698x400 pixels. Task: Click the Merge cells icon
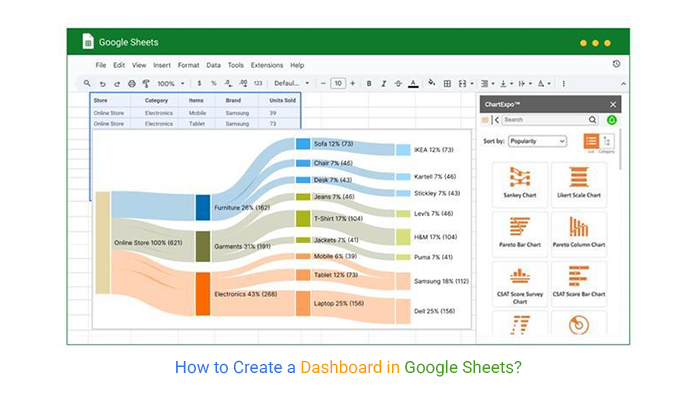pyautogui.click(x=463, y=84)
